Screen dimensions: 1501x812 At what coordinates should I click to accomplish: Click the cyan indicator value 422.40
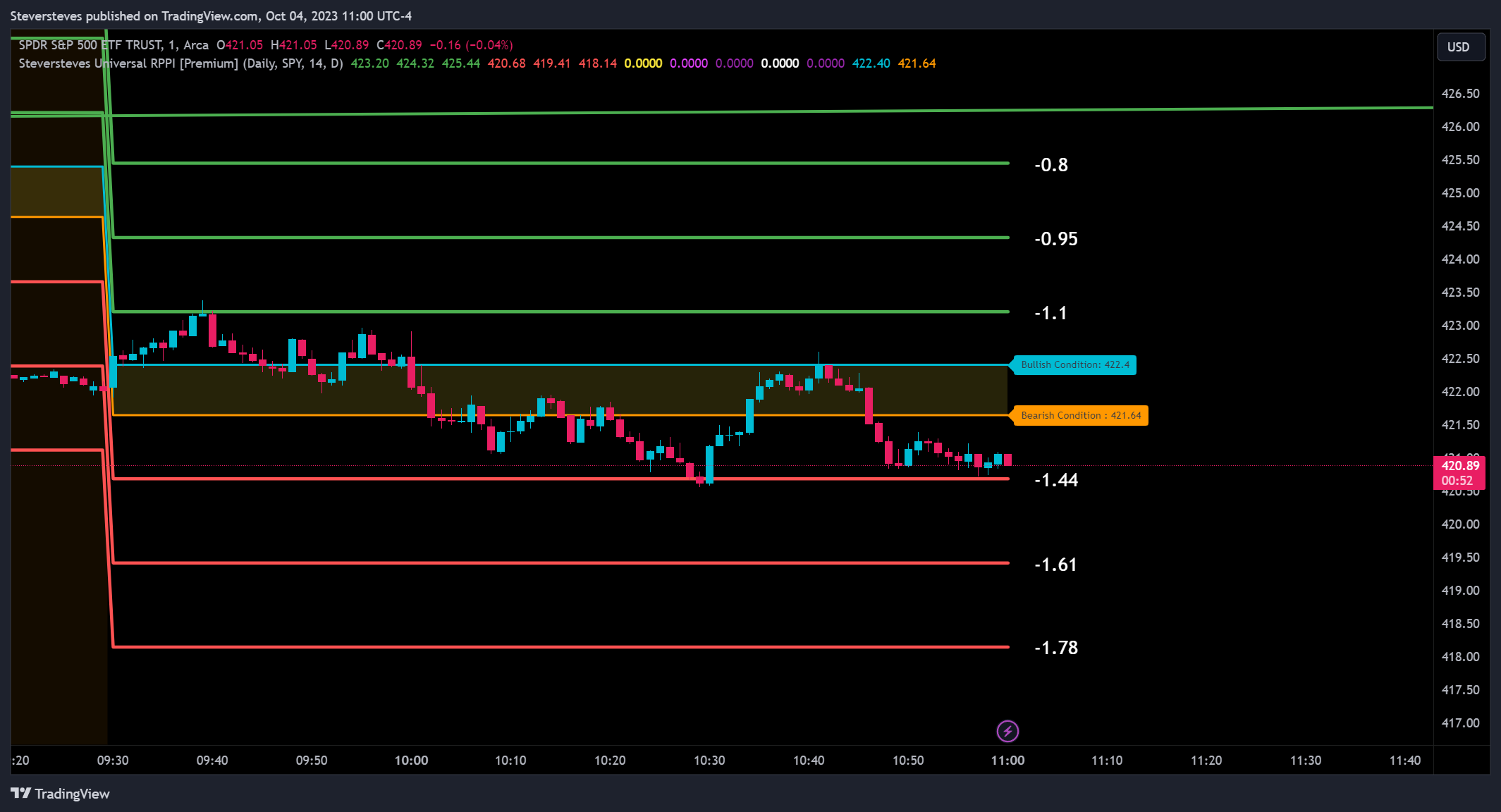(871, 63)
